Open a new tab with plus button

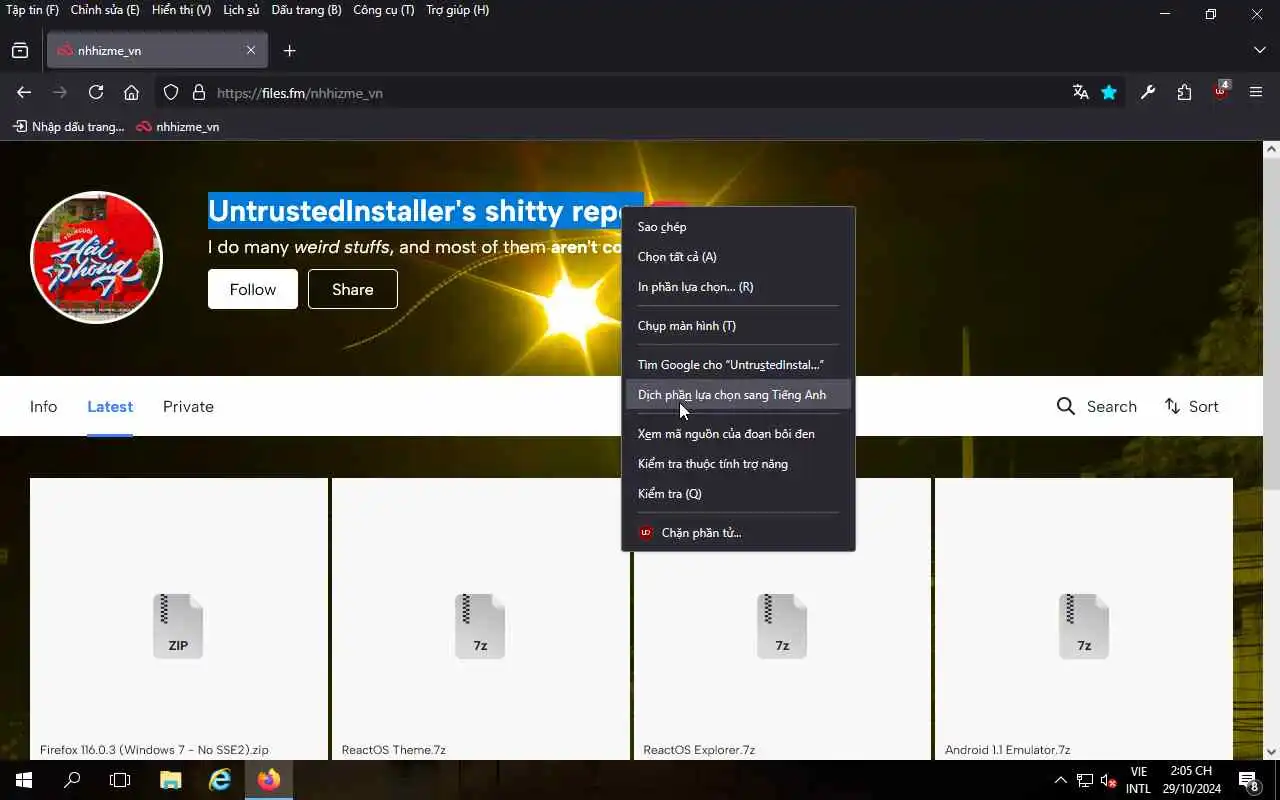tap(289, 50)
